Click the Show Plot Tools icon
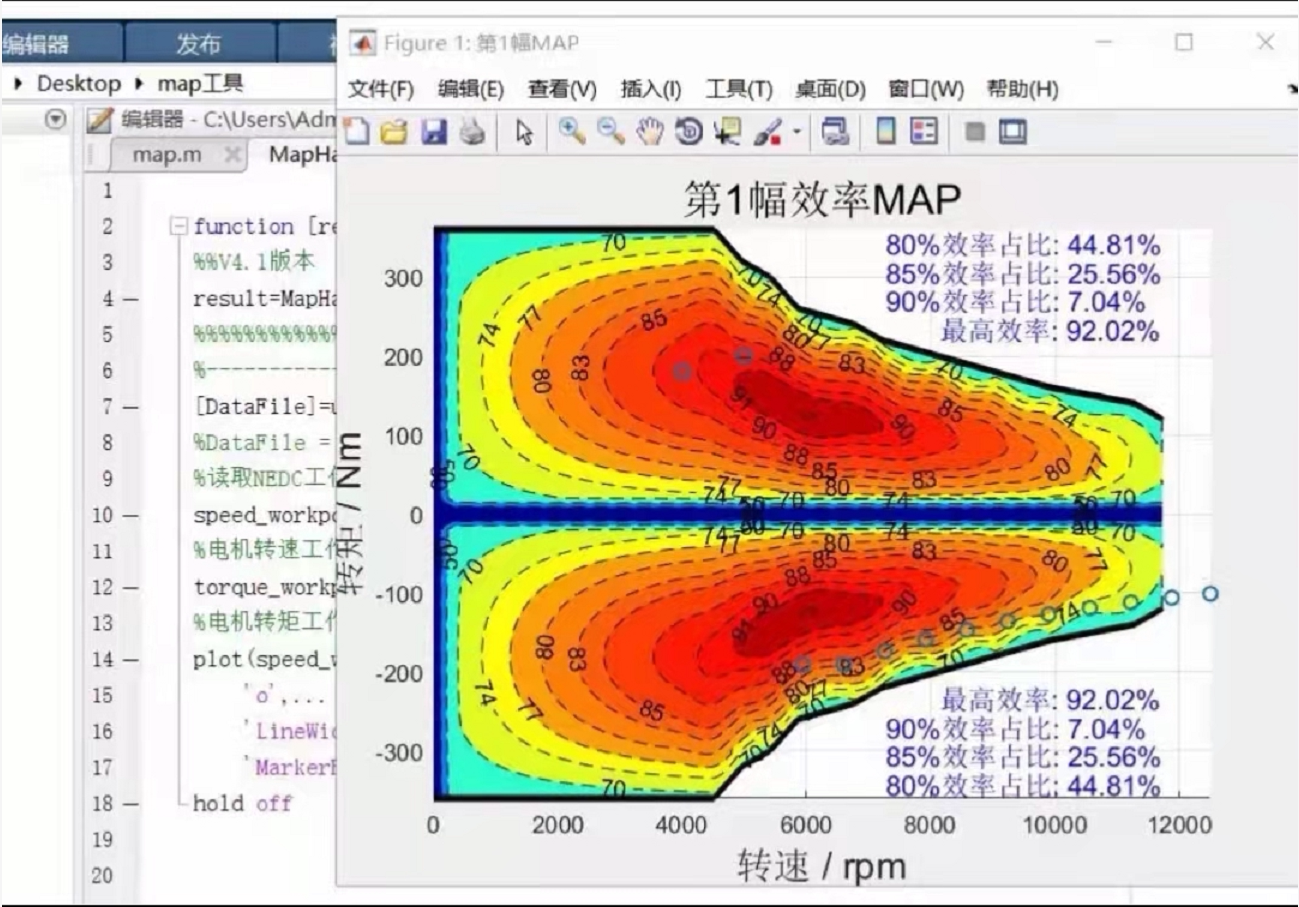 (x=1013, y=132)
